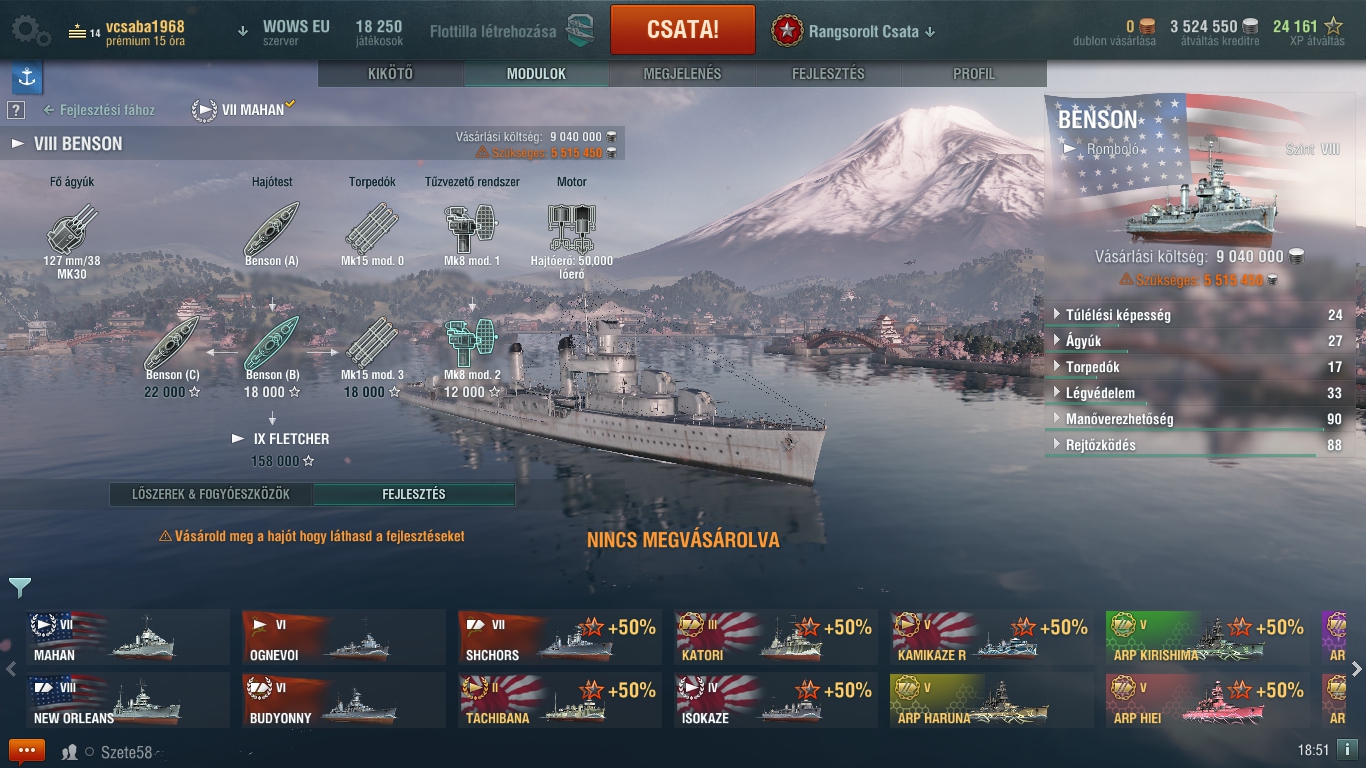Screen dimensions: 1366x768
Task: Open the chat speech bubble button
Action: [x=27, y=750]
